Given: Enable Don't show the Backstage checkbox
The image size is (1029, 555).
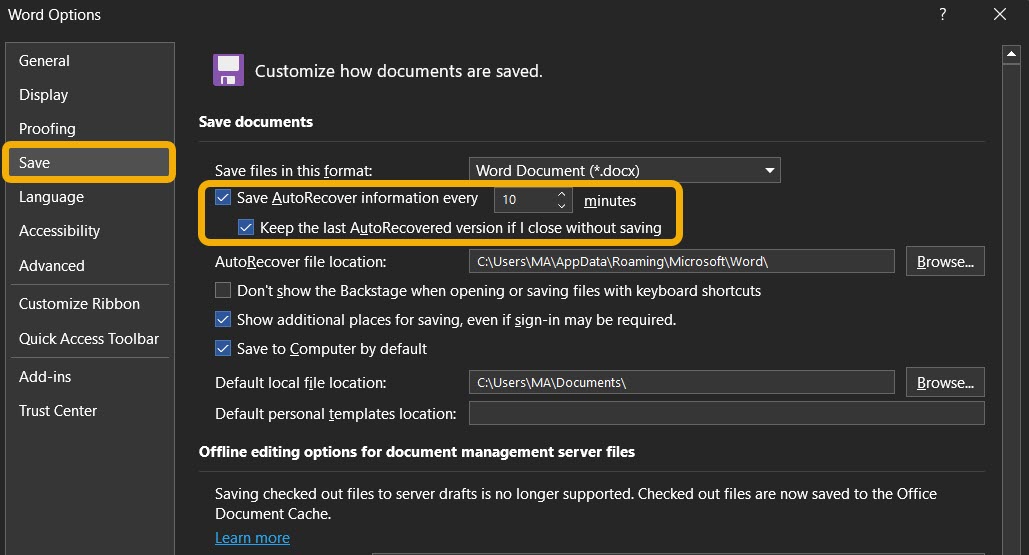Looking at the screenshot, I should 223,290.
